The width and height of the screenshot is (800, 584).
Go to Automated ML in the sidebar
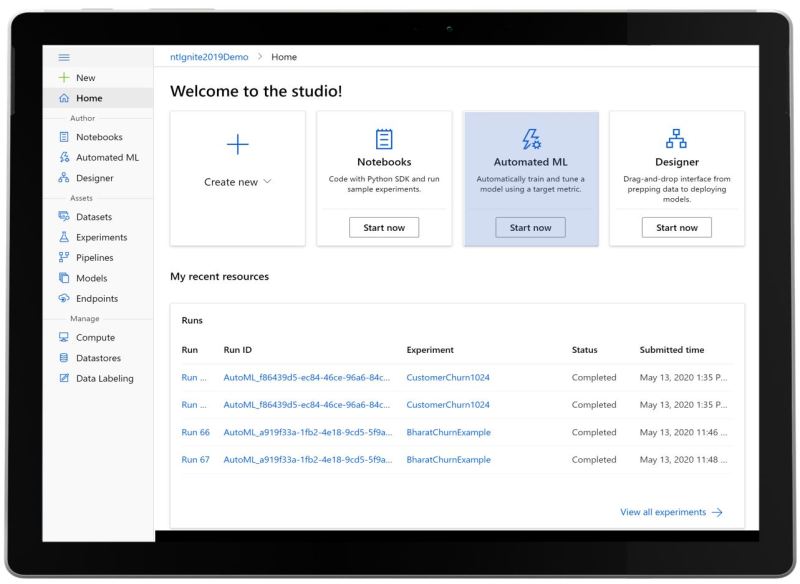(x=98, y=157)
